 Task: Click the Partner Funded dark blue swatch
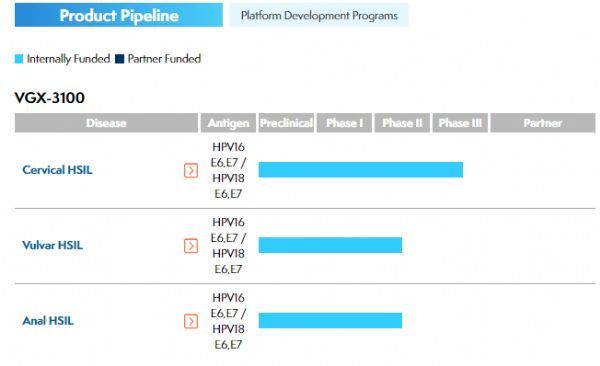[120, 59]
